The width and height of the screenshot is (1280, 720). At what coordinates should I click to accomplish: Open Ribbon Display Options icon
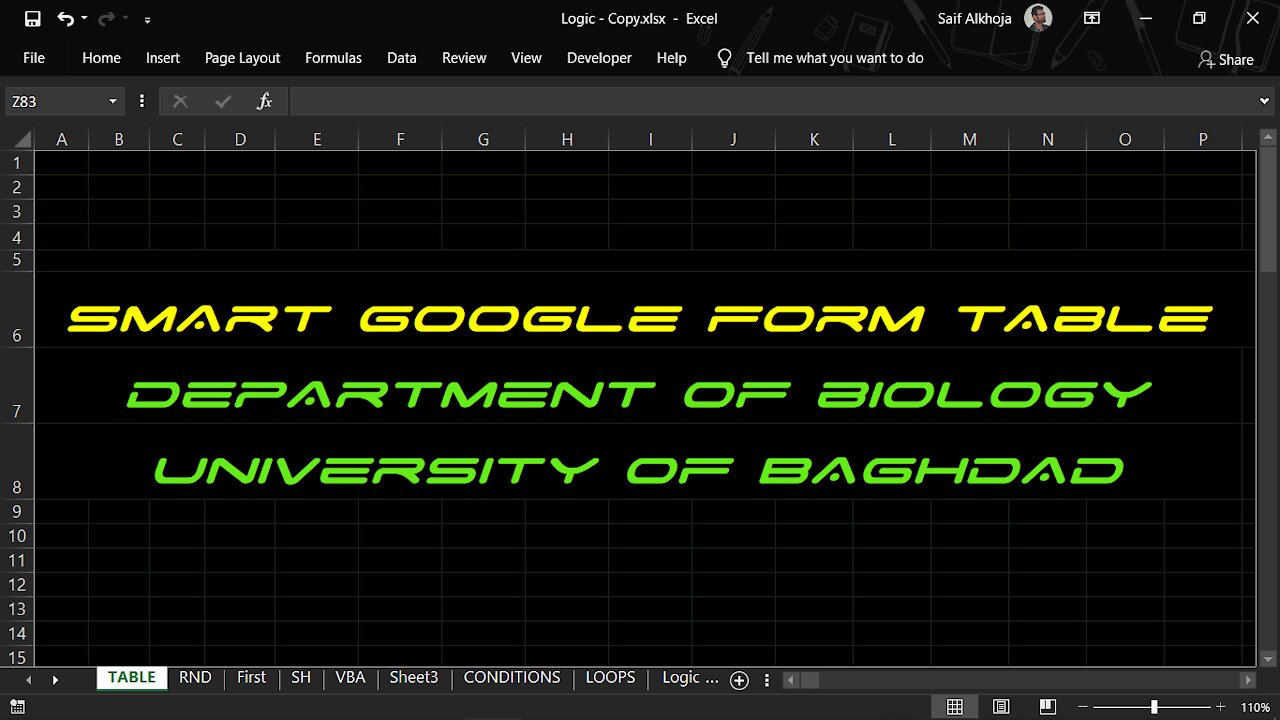click(x=1092, y=18)
